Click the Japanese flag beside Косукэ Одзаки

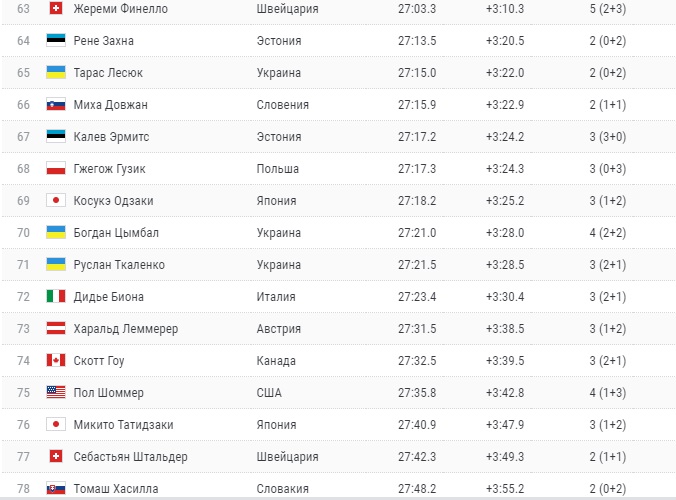pos(56,201)
